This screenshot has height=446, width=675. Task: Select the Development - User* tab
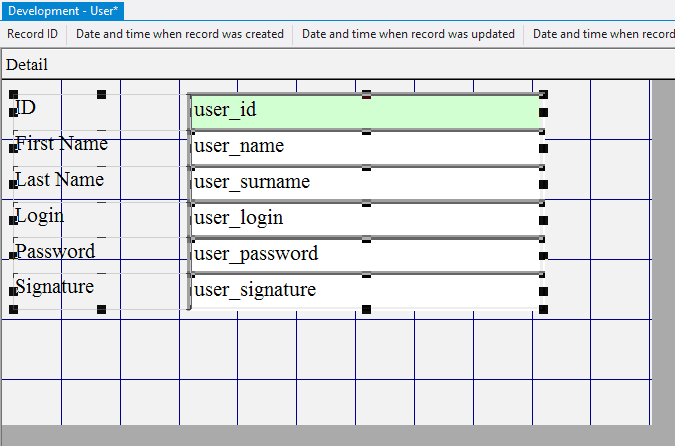pyautogui.click(x=63, y=10)
